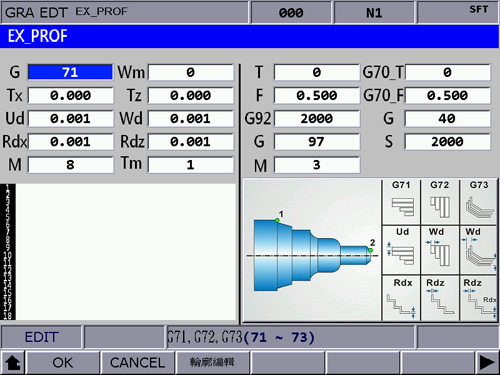Select the S spindle speed field
500x375 pixels.
(x=448, y=142)
